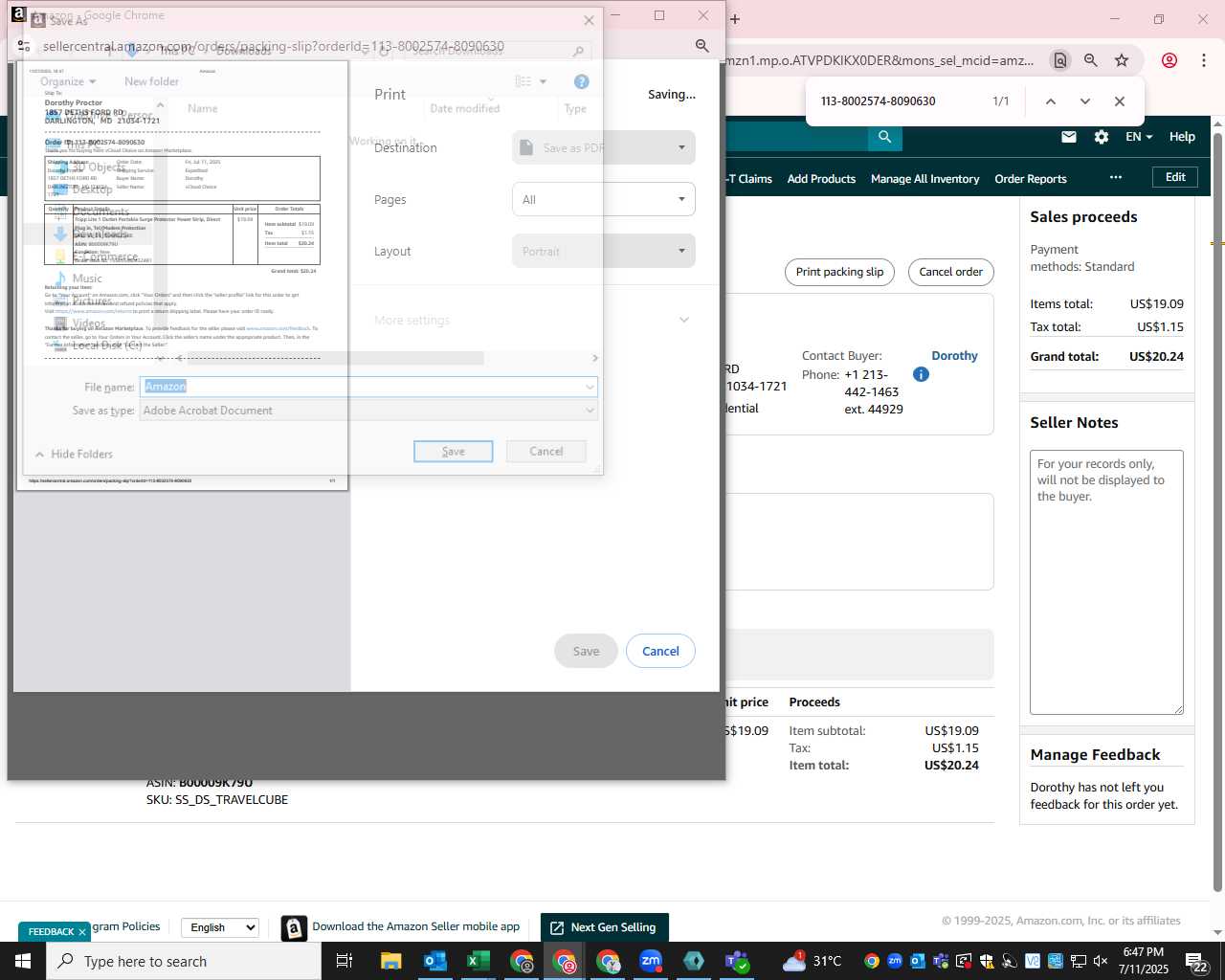
Task: Open the Help menu in Seller Central
Action: click(1182, 137)
